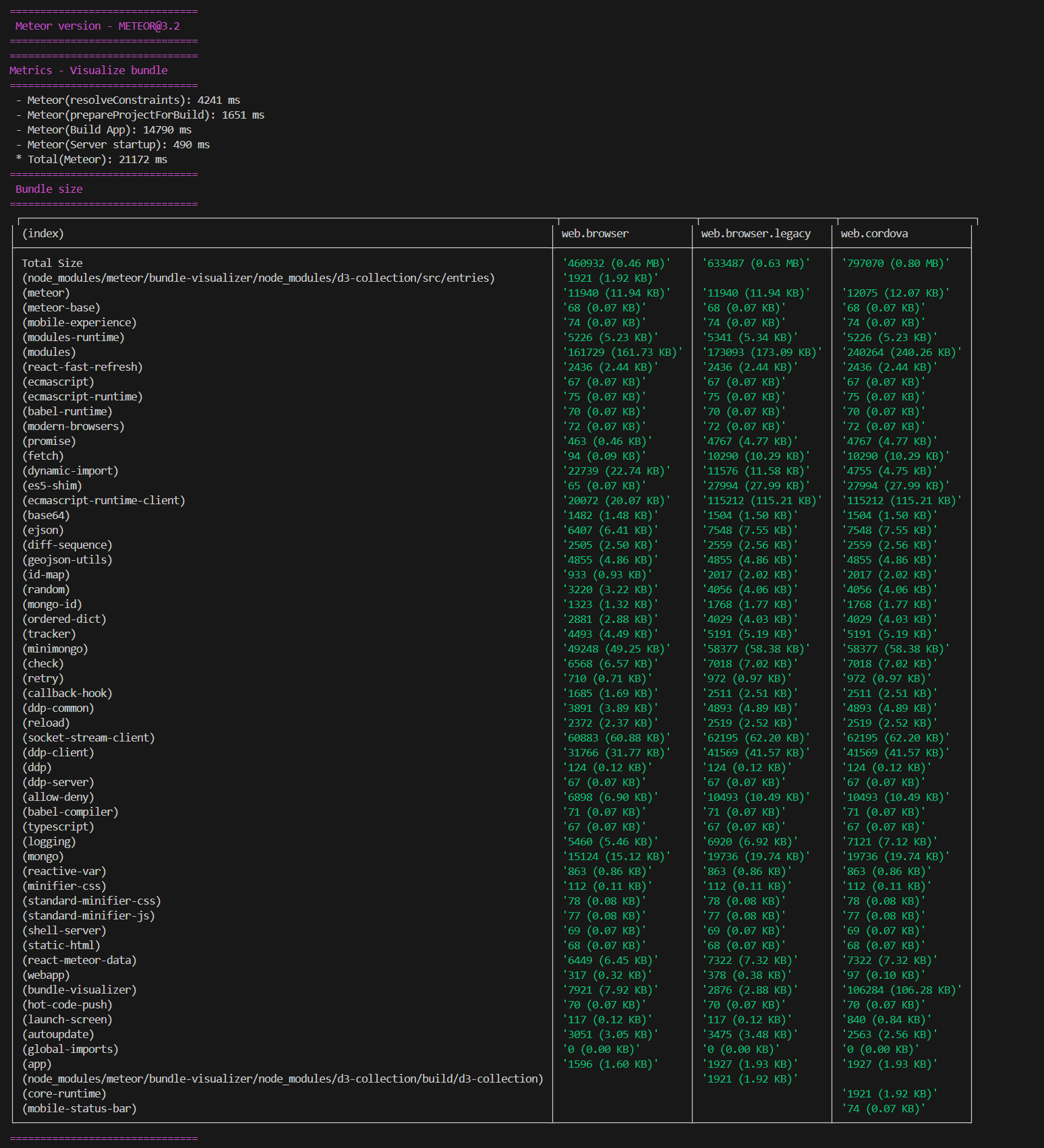Click the '(es5-shim)' row label
The height and width of the screenshot is (1148, 1044).
(x=52, y=485)
